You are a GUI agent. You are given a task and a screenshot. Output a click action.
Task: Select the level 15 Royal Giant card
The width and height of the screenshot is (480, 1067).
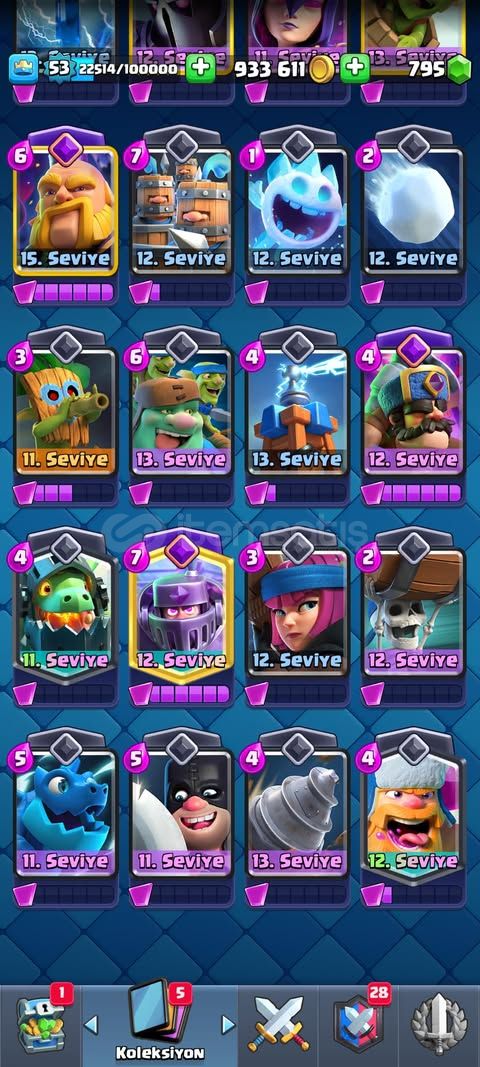(x=65, y=206)
